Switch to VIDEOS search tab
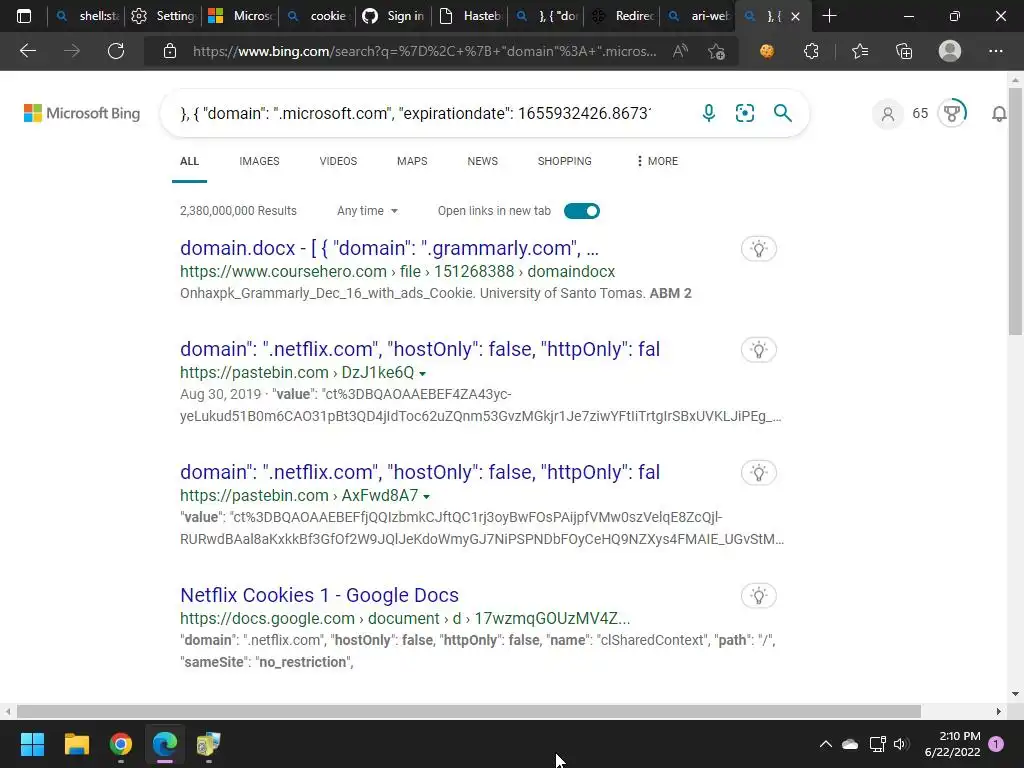The height and width of the screenshot is (768, 1024). point(338,161)
